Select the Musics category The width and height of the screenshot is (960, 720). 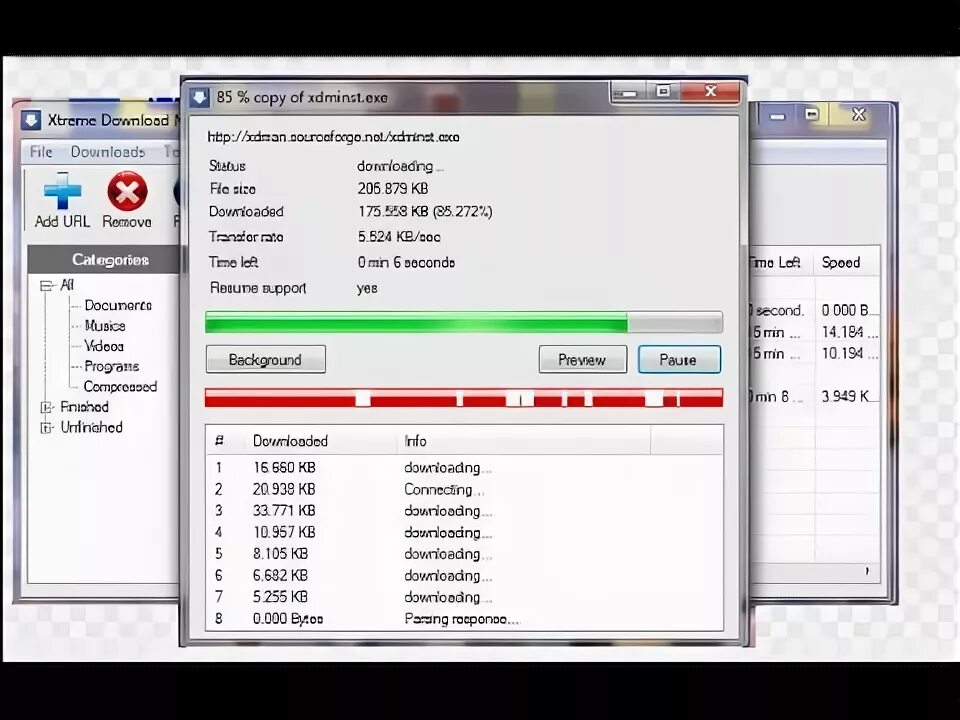pos(105,326)
